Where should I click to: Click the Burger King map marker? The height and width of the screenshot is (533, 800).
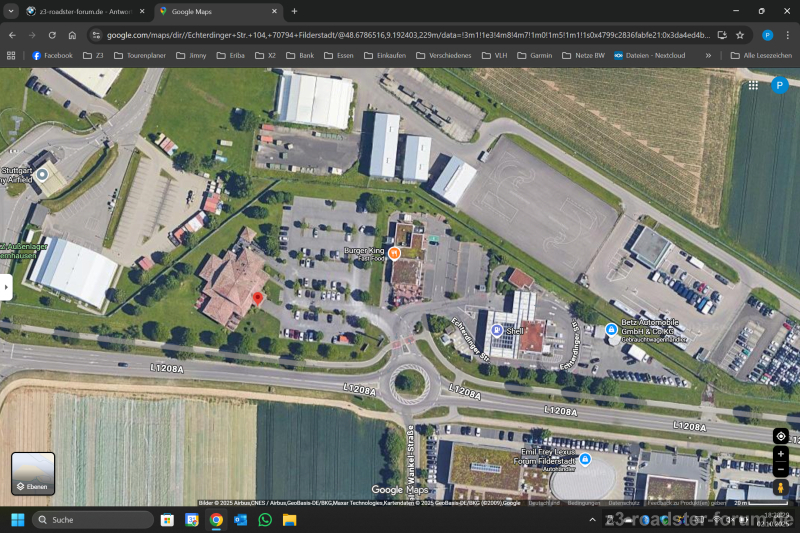394,254
